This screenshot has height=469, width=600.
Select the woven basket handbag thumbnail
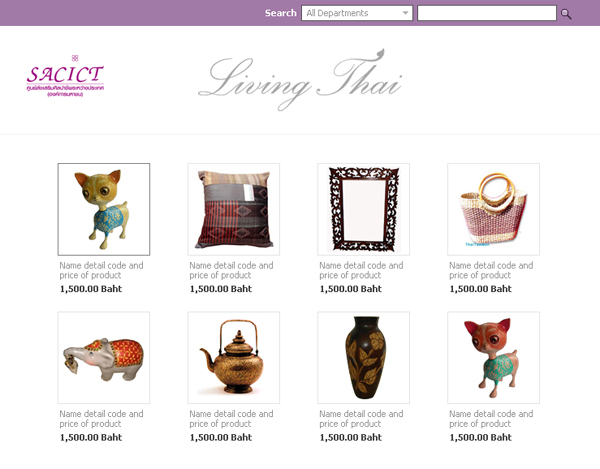tap(494, 209)
